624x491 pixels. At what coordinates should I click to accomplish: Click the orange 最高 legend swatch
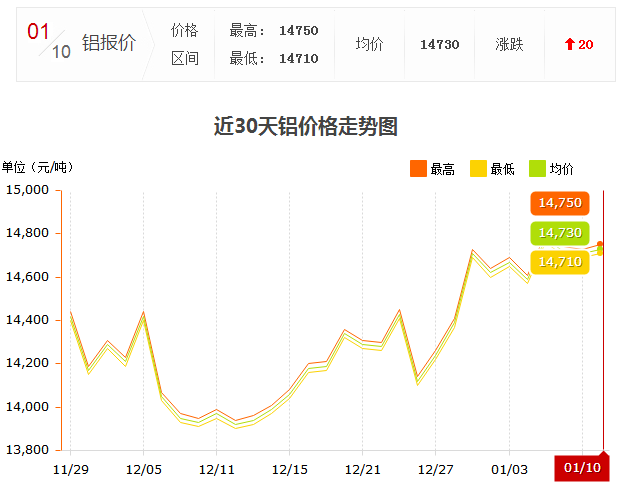click(418, 168)
